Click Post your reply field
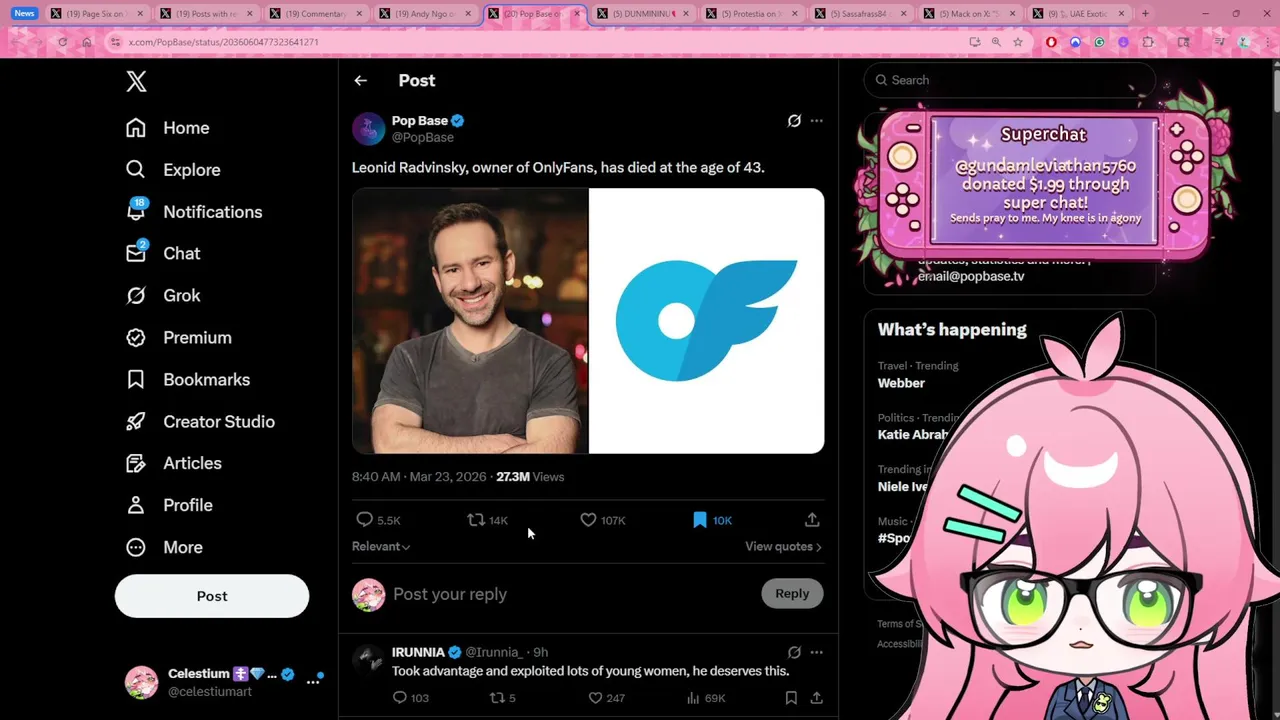Image resolution: width=1280 pixels, height=720 pixels. point(570,594)
